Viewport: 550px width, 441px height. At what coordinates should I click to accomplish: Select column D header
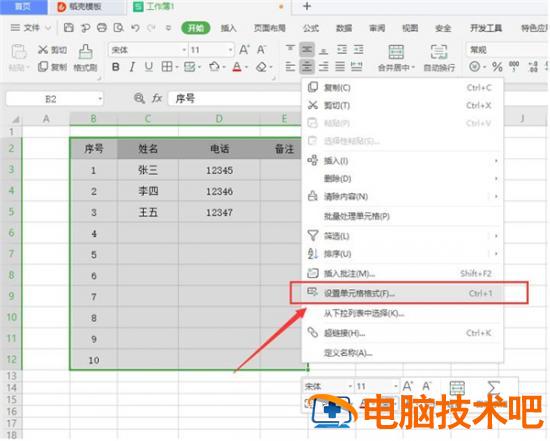coord(219,119)
